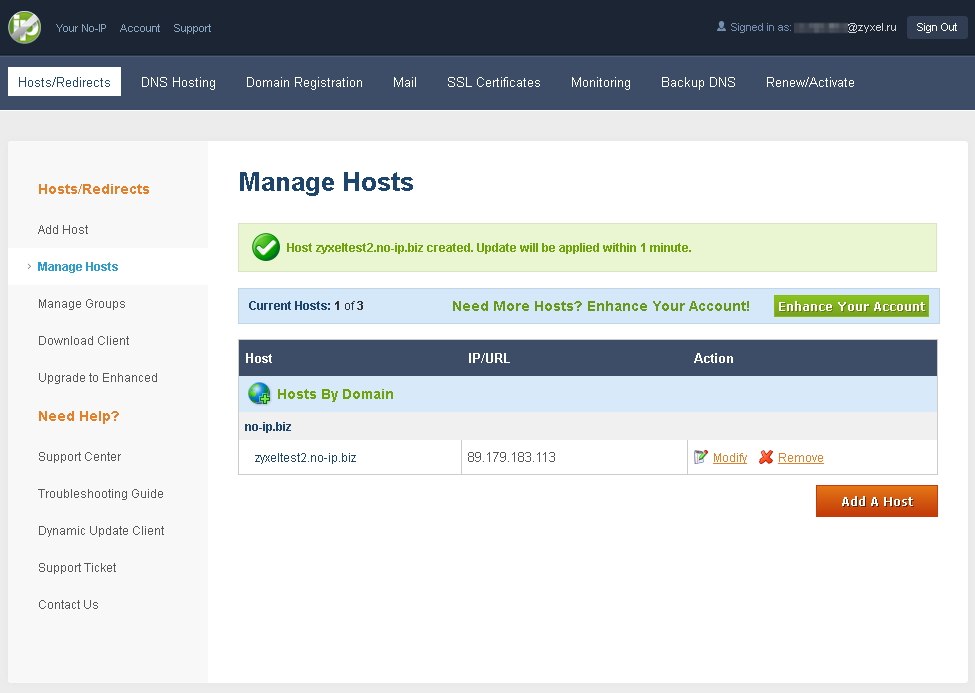Viewport: 975px width, 693px height.
Task: Open the Support menu in top bar
Action: [192, 28]
